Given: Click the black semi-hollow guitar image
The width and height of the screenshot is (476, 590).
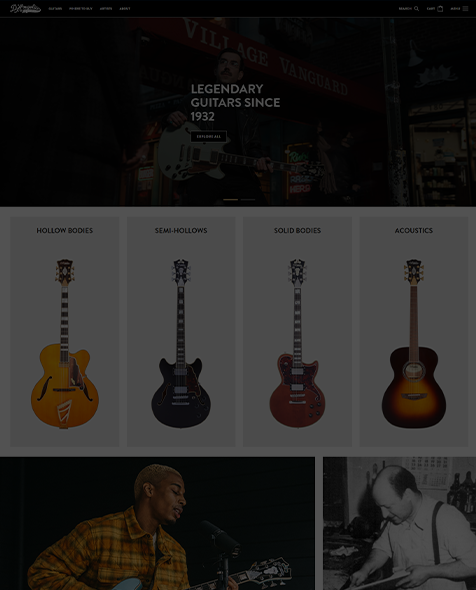Looking at the screenshot, I should click(181, 343).
